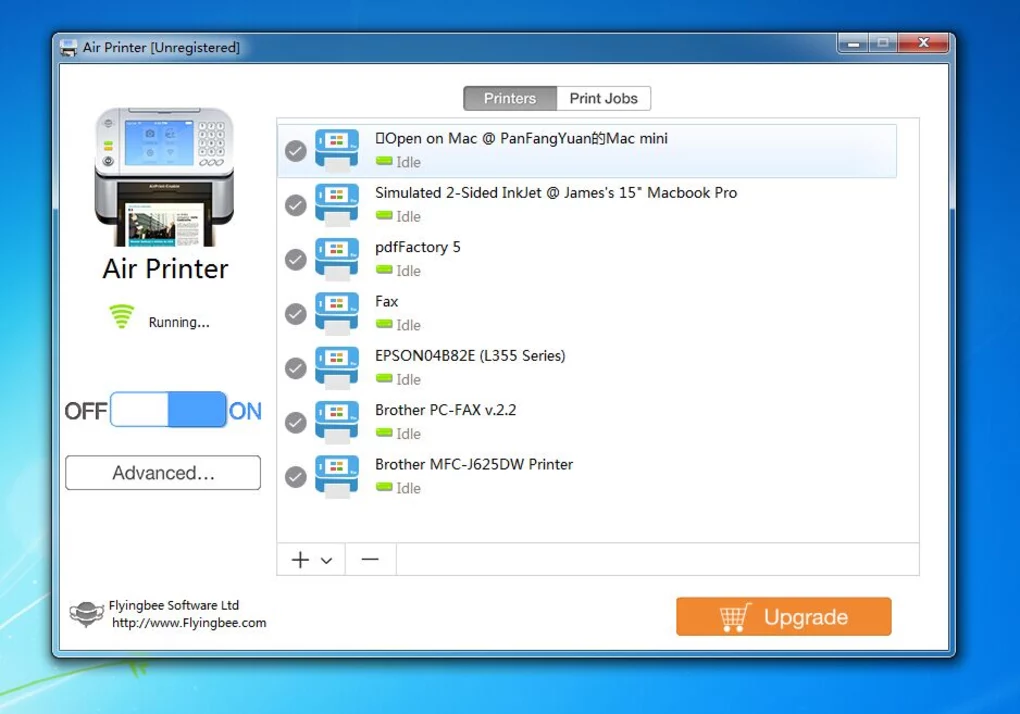This screenshot has height=714, width=1020.
Task: Click the EPSON04B82E printer icon
Action: (x=336, y=366)
